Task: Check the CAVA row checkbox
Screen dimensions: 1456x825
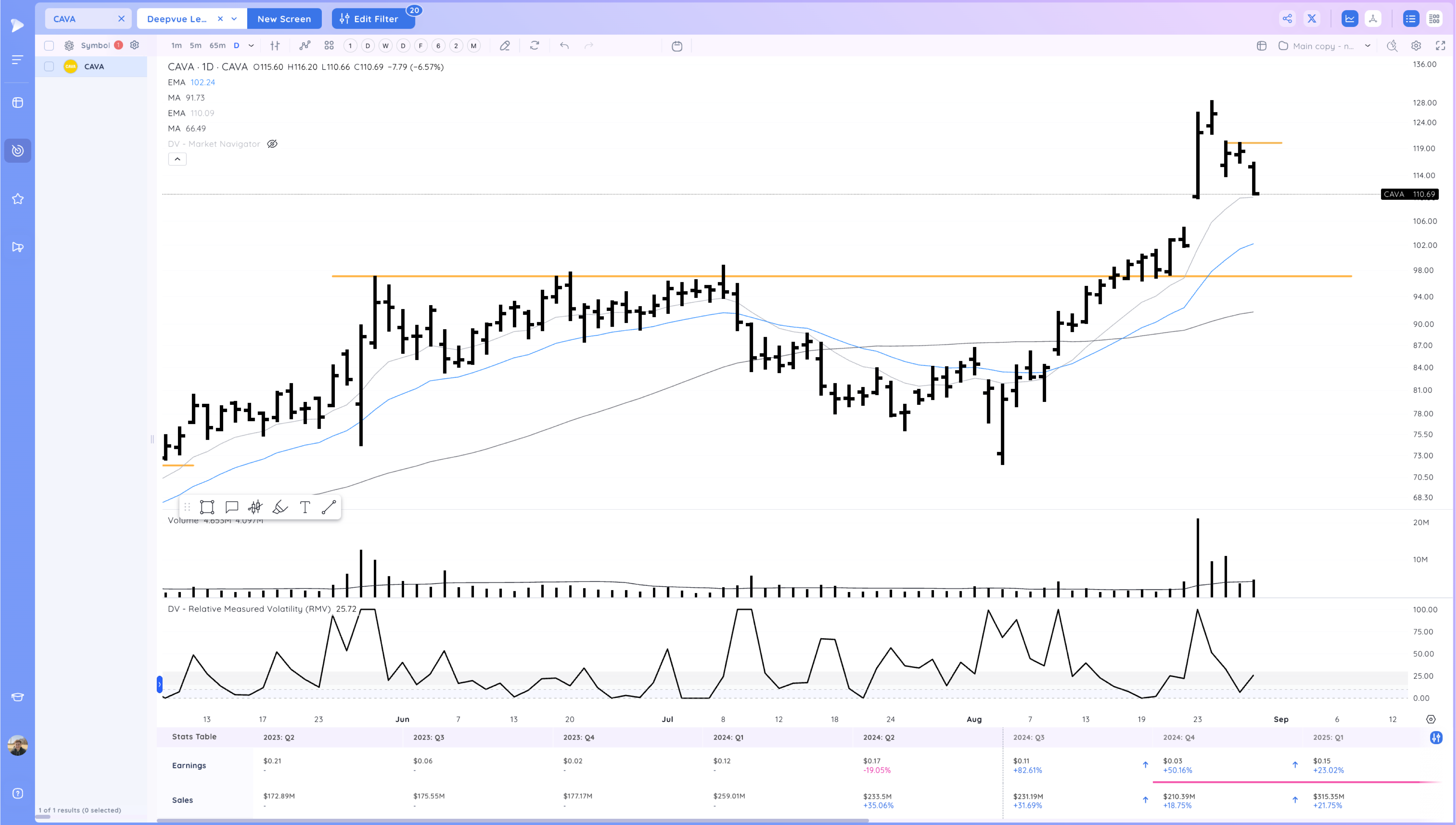Action: (49, 66)
